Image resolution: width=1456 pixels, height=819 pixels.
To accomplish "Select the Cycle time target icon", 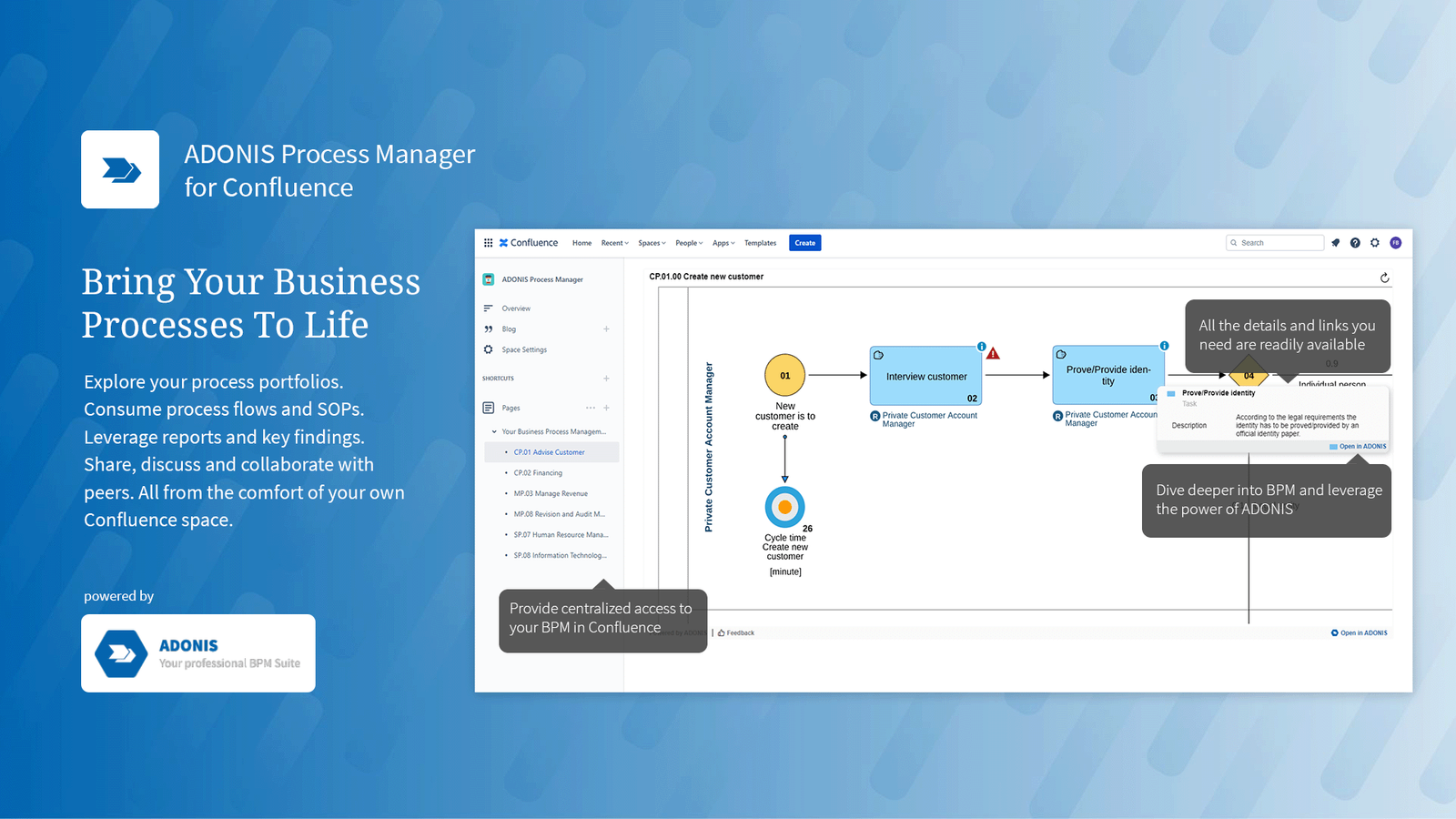I will pos(784,507).
